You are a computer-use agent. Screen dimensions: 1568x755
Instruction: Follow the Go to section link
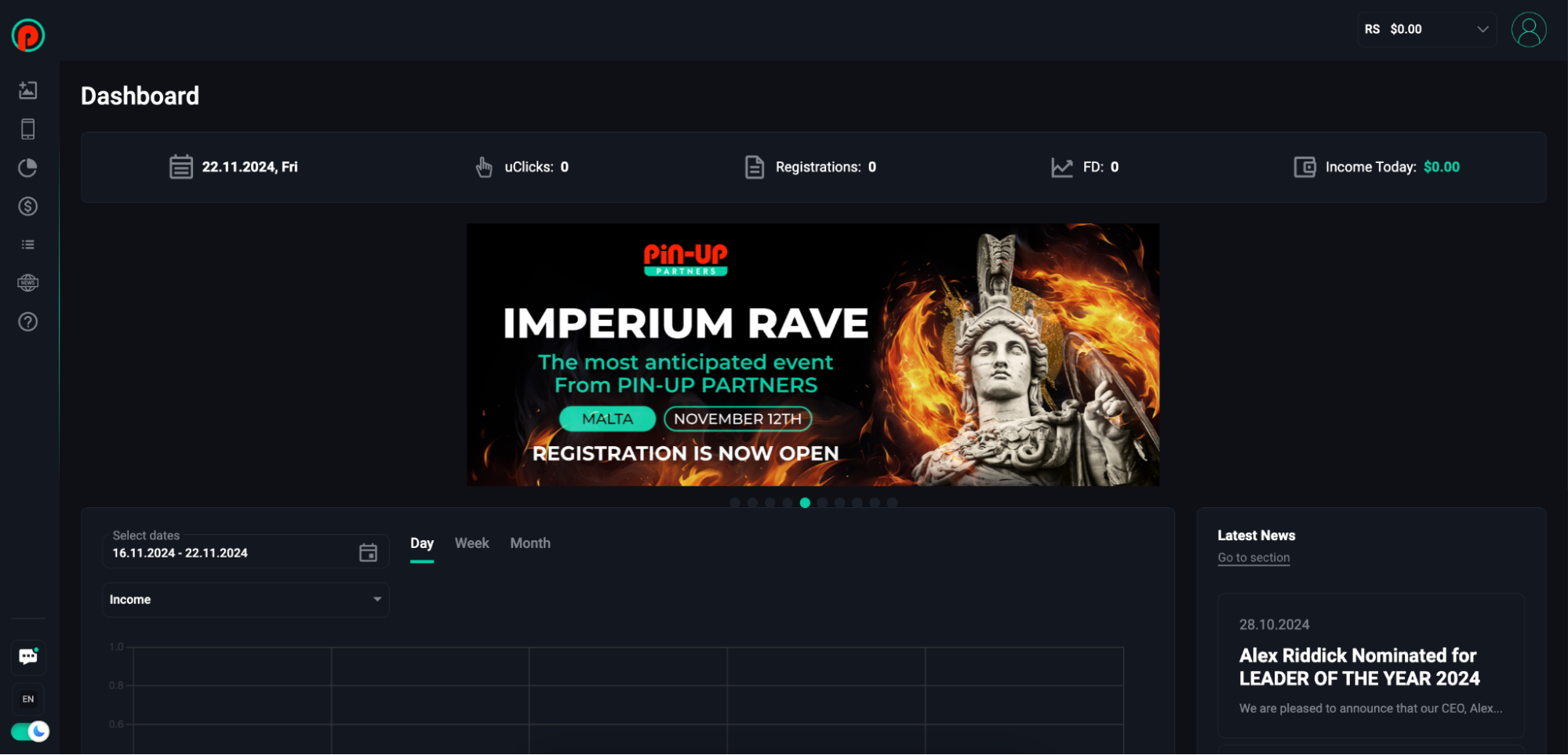[x=1253, y=557]
